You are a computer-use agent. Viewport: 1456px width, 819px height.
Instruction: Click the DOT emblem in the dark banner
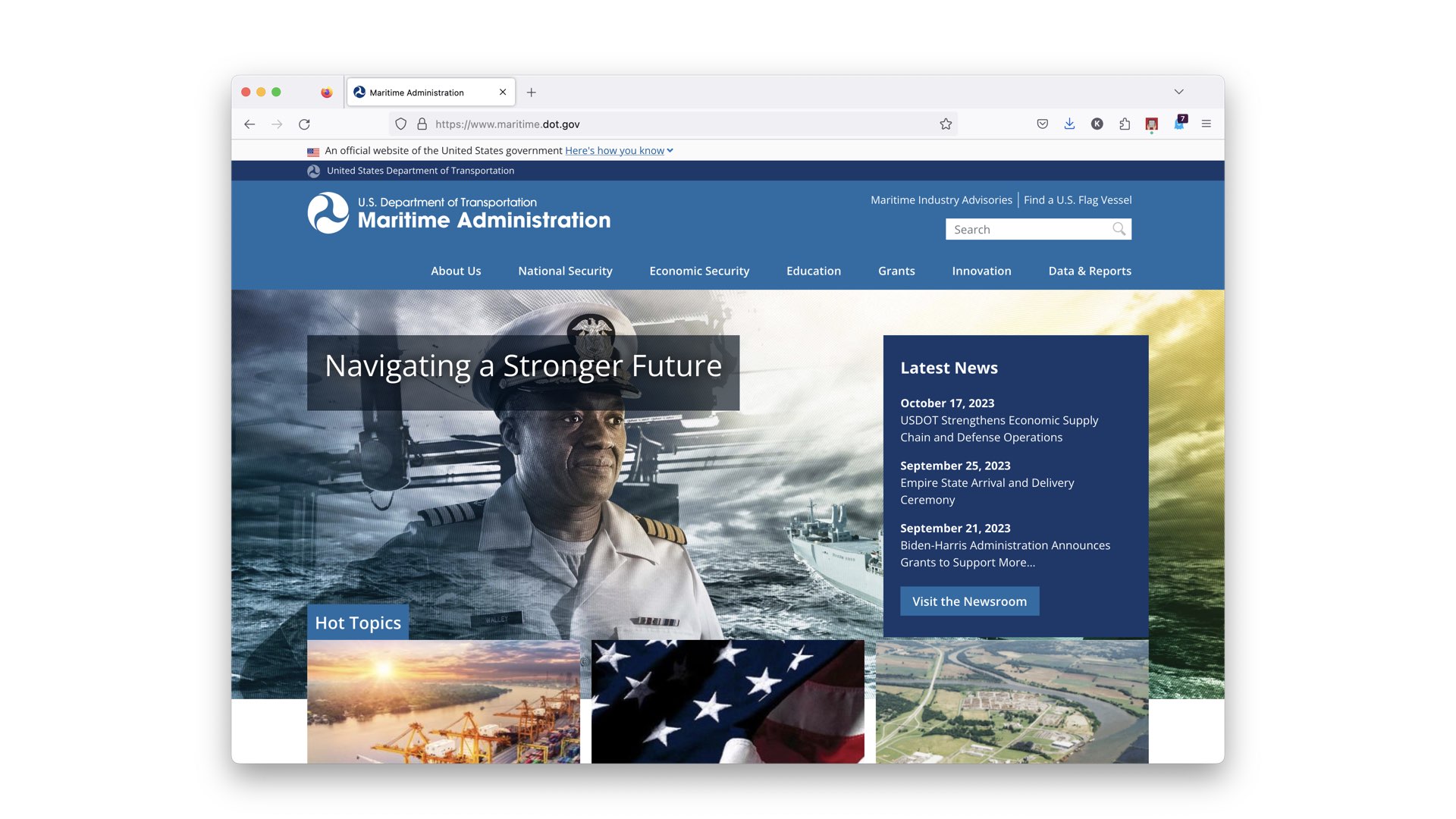coord(314,171)
